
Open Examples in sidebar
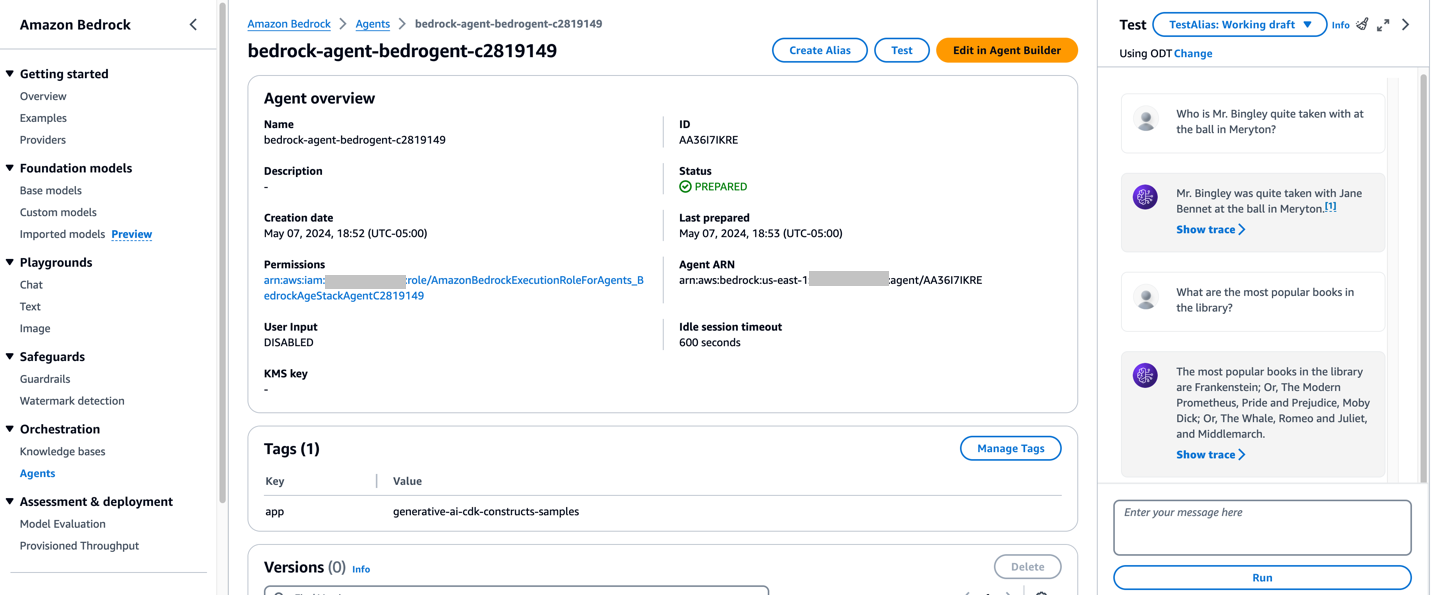[x=43, y=118]
